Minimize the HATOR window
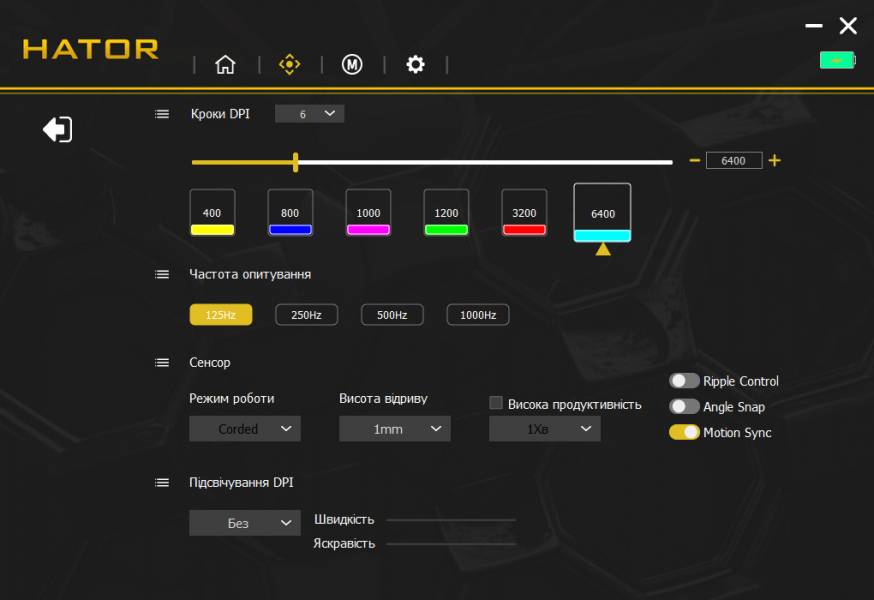 [x=814, y=26]
